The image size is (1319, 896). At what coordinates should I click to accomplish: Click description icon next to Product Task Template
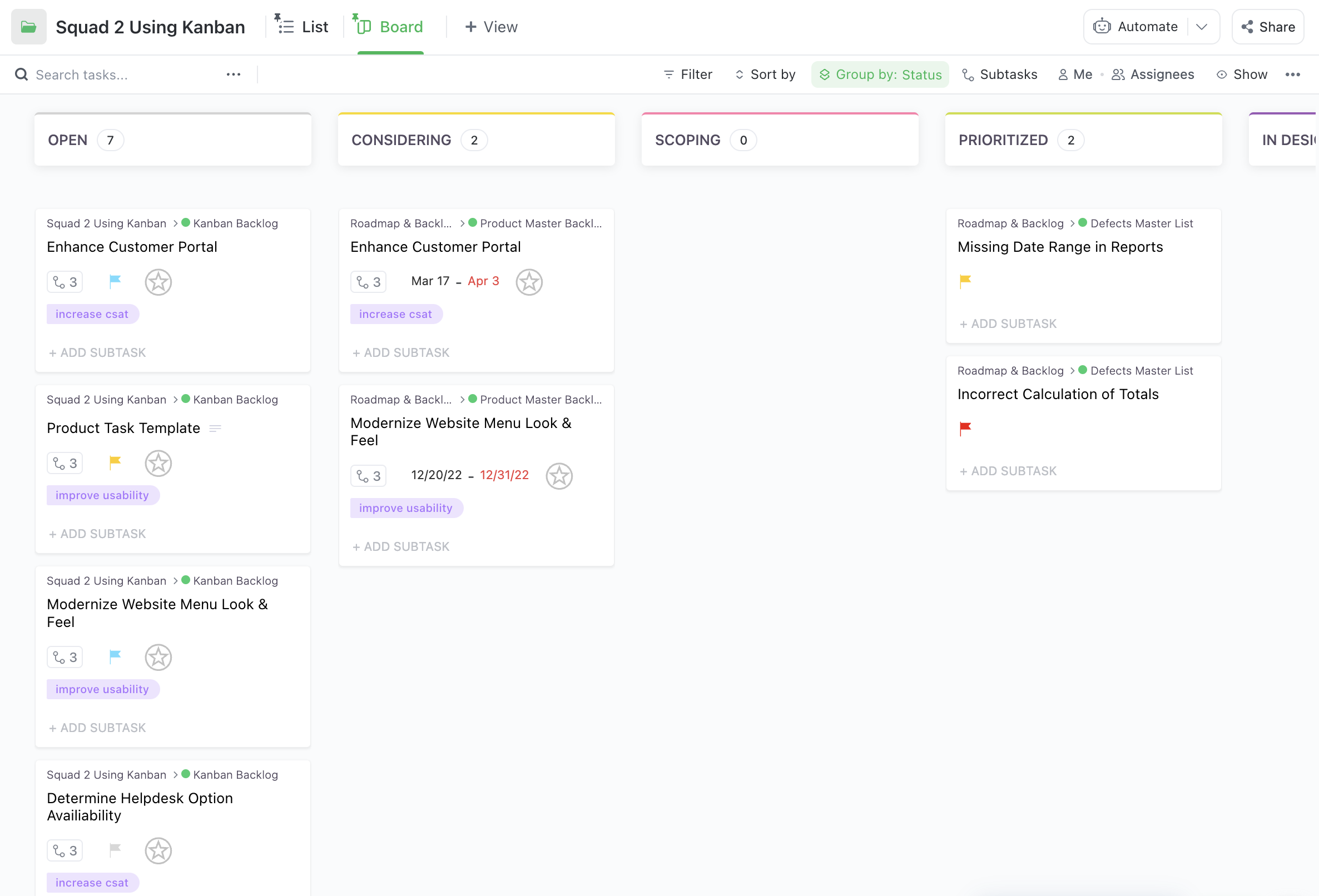tap(215, 429)
